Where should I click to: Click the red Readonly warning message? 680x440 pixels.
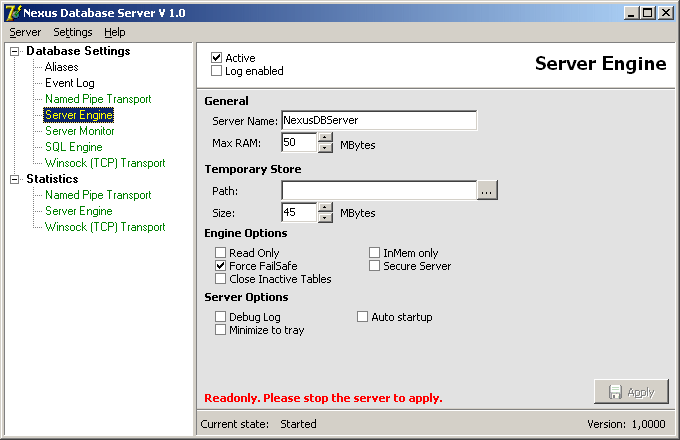click(x=324, y=398)
